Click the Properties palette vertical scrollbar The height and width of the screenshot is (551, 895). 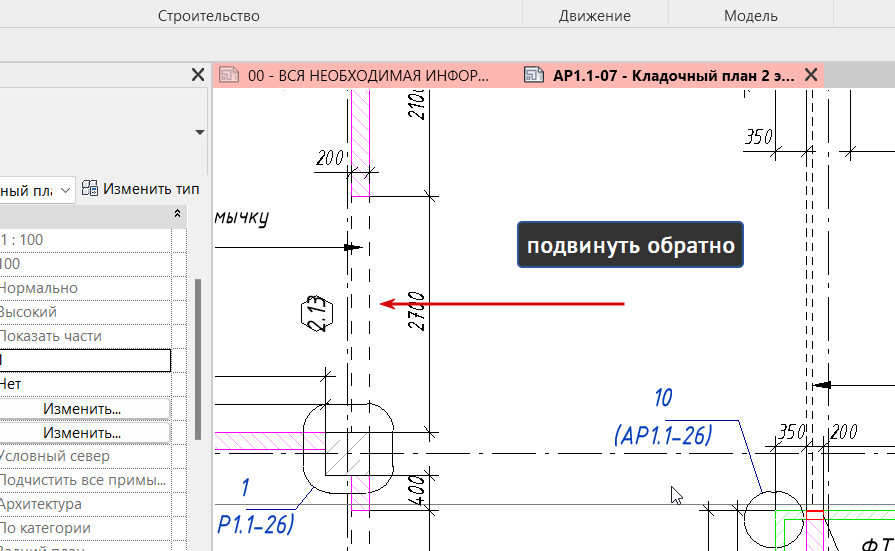point(198,360)
